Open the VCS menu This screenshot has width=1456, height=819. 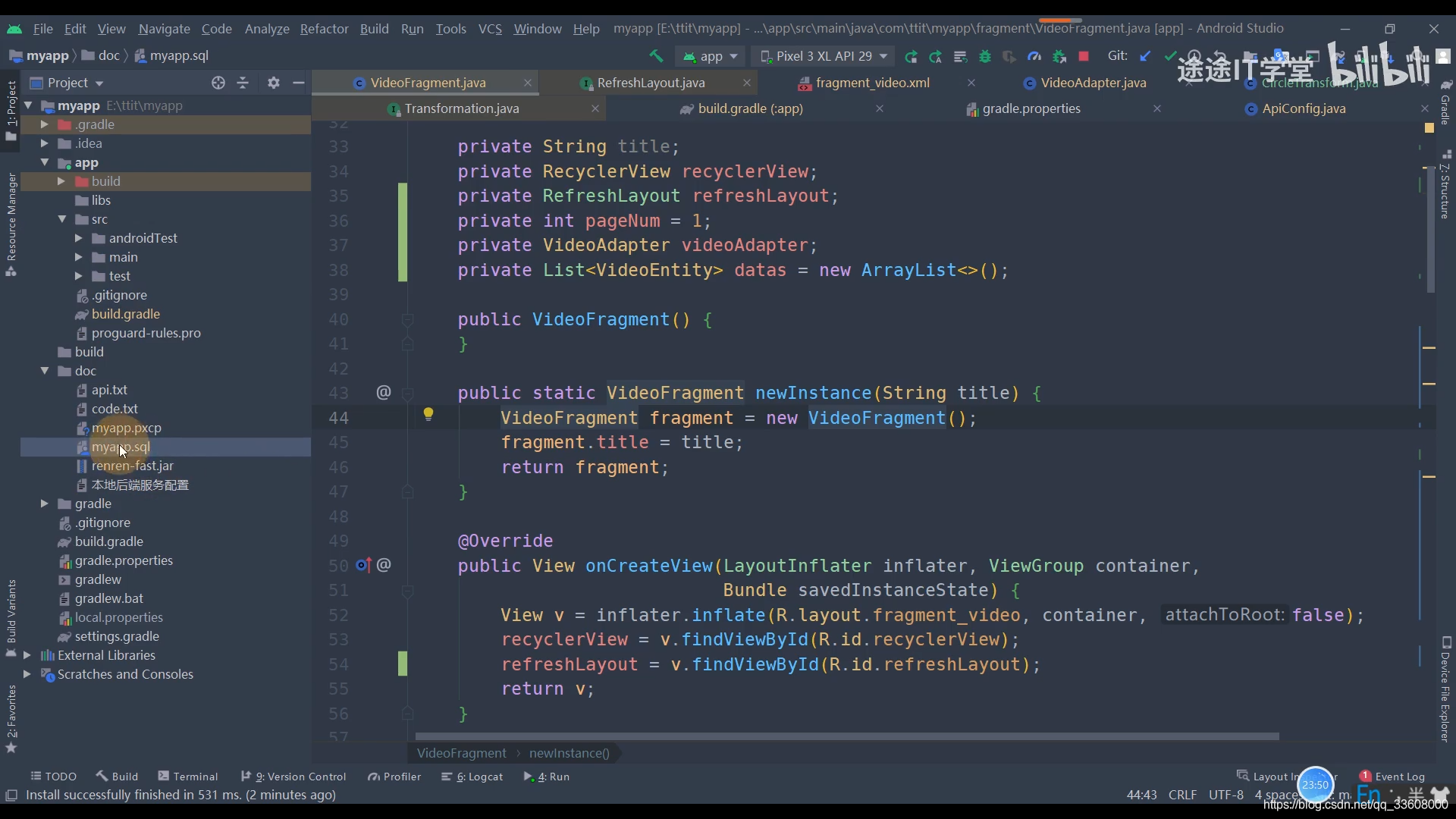tap(490, 28)
